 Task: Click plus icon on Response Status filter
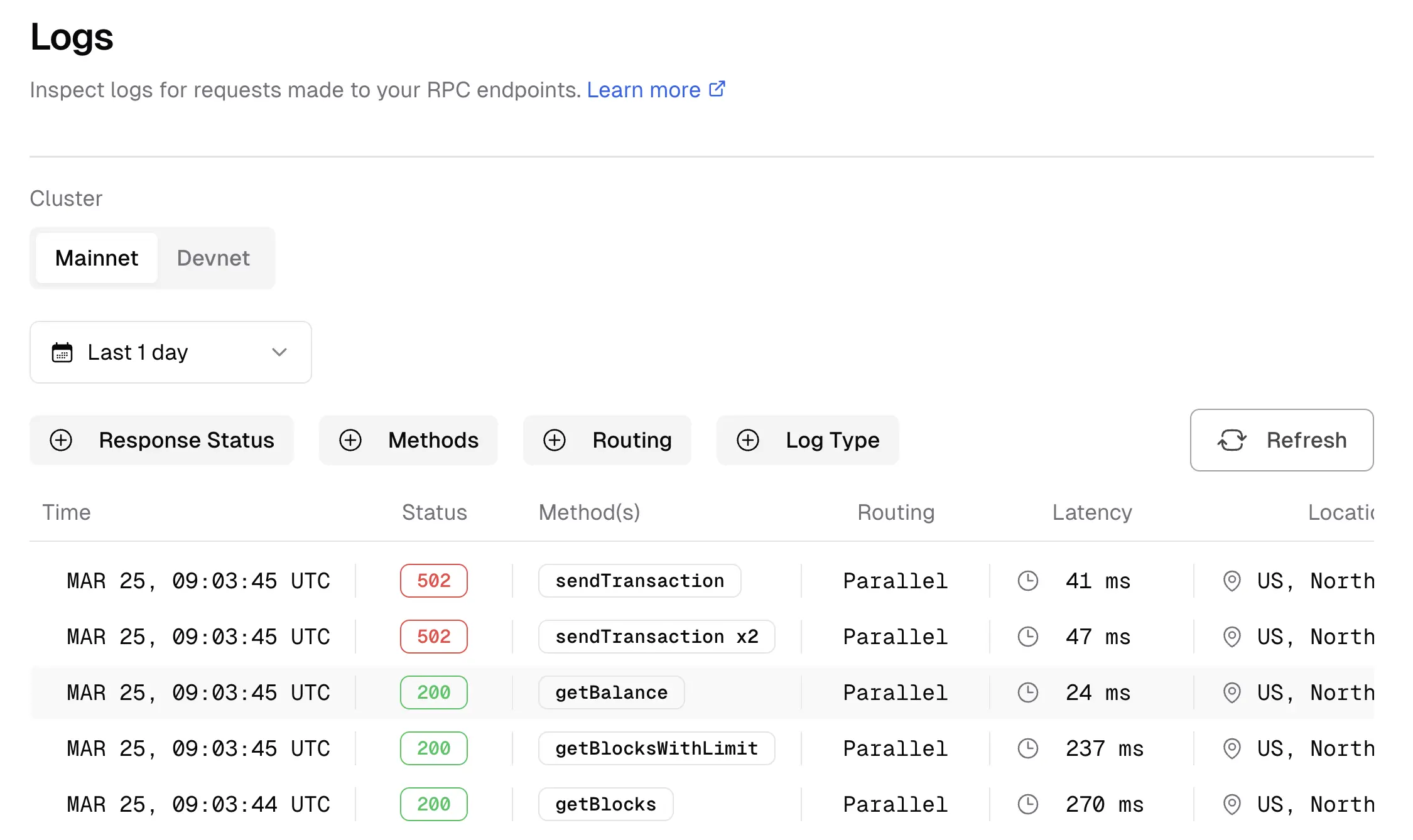(61, 440)
